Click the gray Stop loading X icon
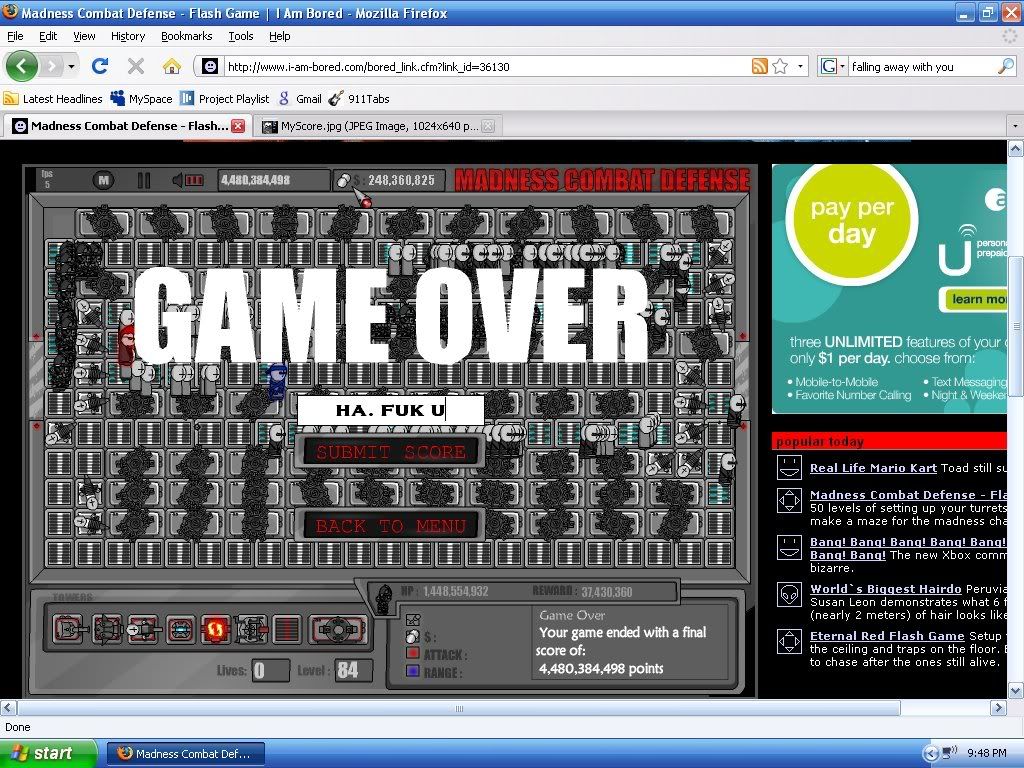This screenshot has width=1024, height=768. click(x=136, y=66)
